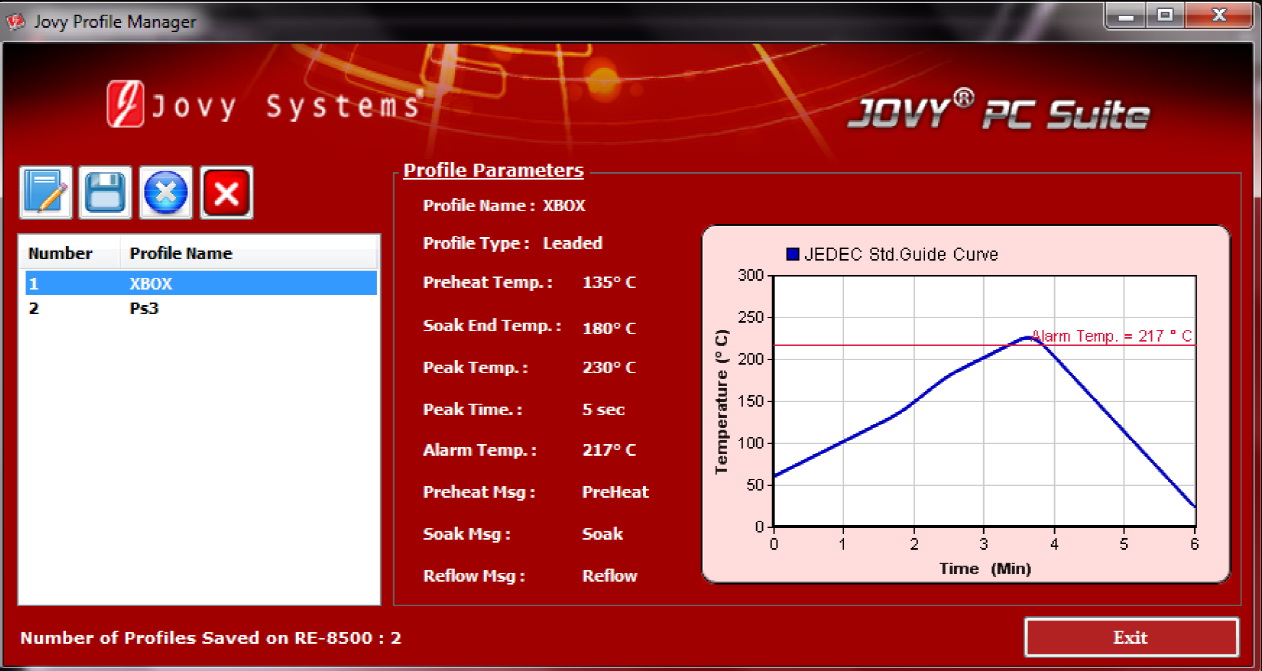
Task: Click the Jovy Systems logo
Action: [264, 105]
